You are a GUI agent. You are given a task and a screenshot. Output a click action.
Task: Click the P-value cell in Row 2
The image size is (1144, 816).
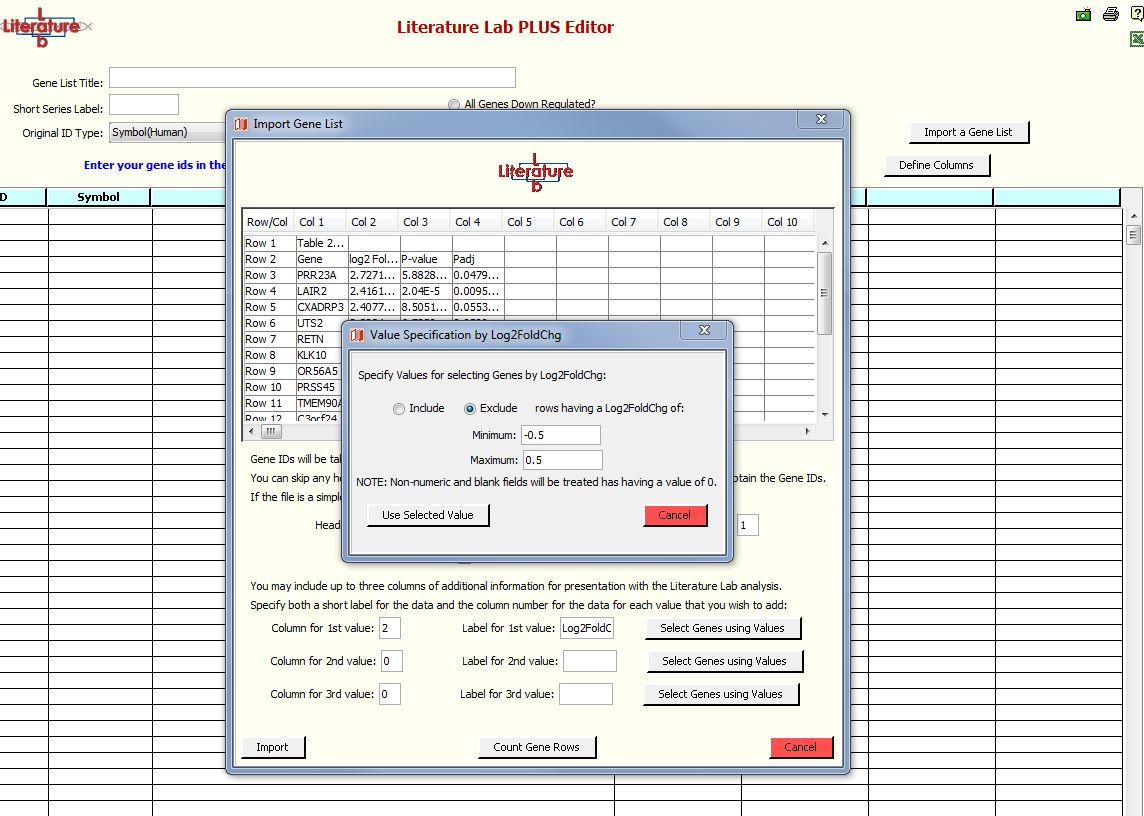(x=426, y=259)
